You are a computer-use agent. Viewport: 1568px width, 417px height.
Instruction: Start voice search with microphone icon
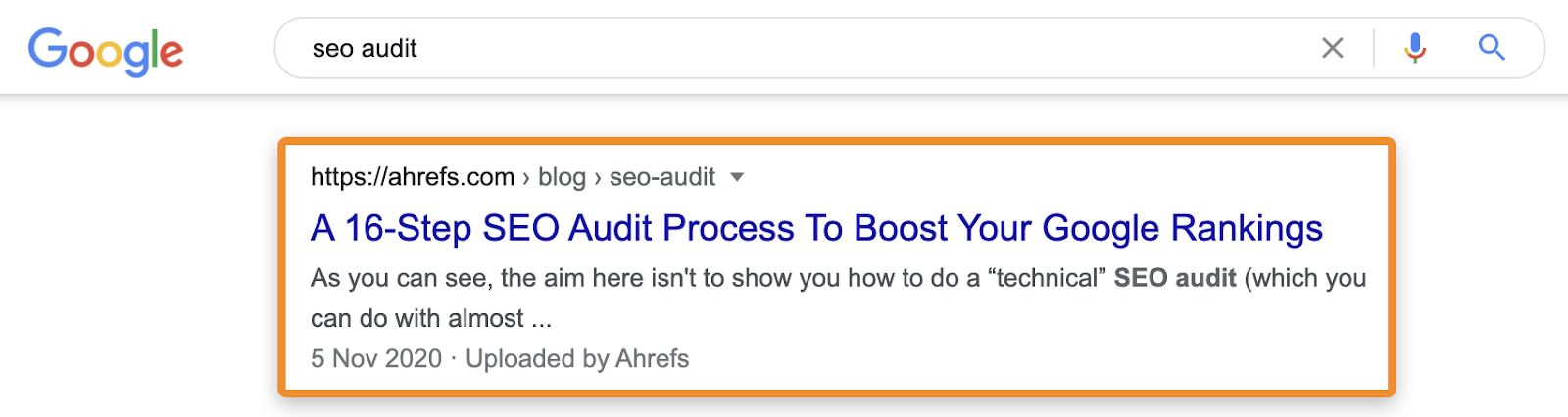(x=1414, y=48)
